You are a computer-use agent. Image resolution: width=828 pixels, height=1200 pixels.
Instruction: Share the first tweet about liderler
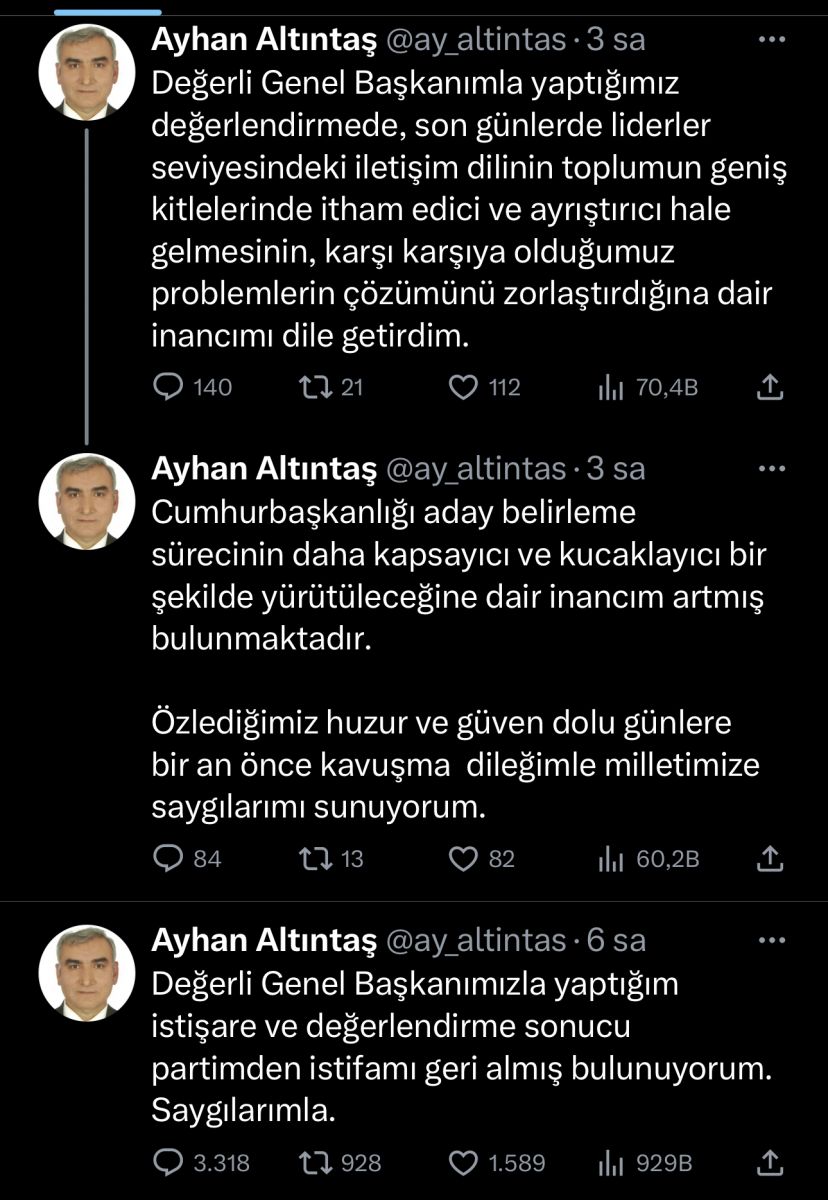point(770,387)
